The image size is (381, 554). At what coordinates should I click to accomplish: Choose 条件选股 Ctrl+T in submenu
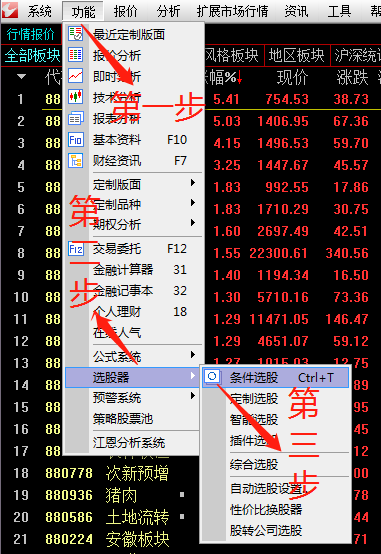[x=276, y=377]
